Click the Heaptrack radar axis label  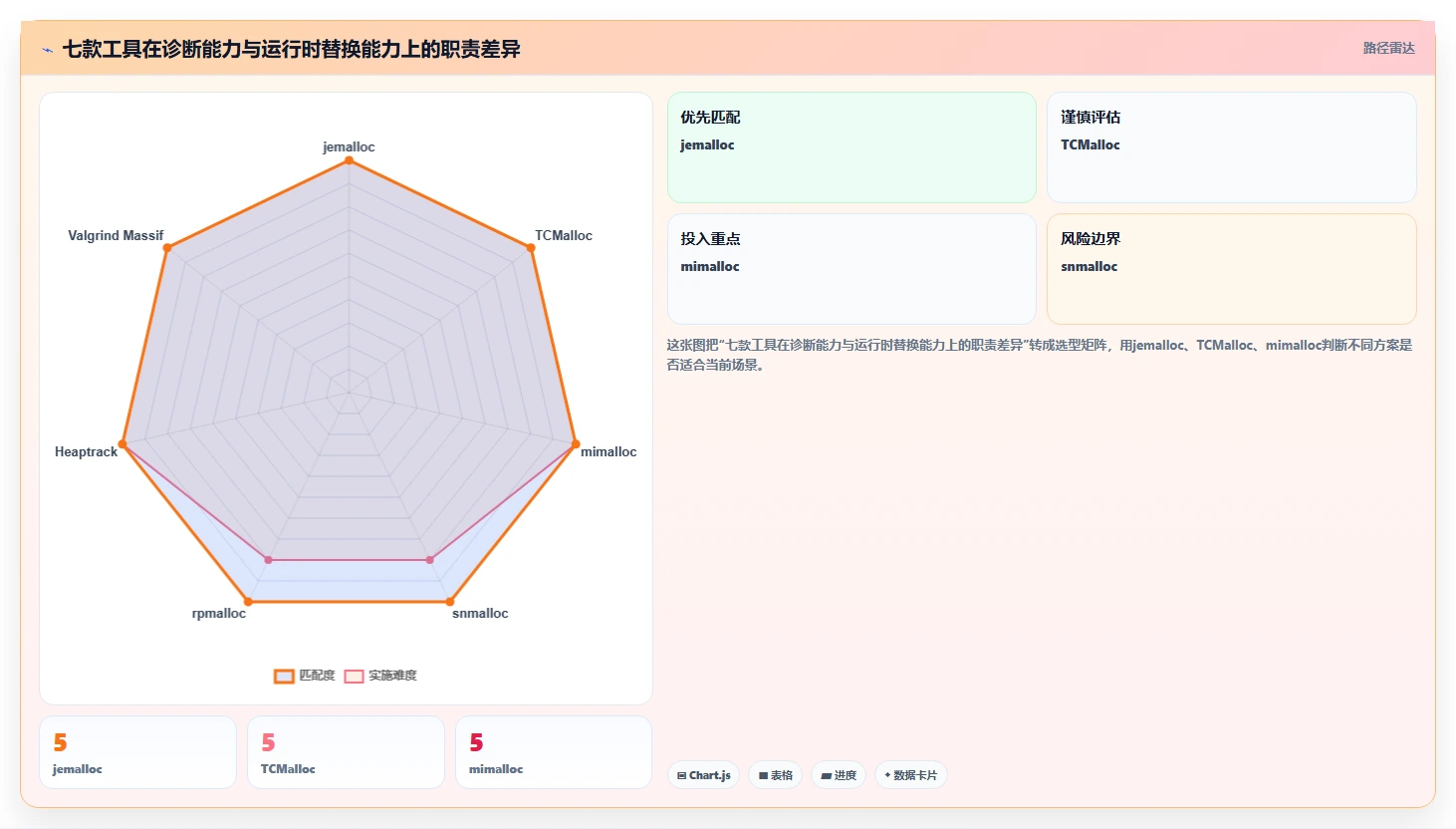86,451
